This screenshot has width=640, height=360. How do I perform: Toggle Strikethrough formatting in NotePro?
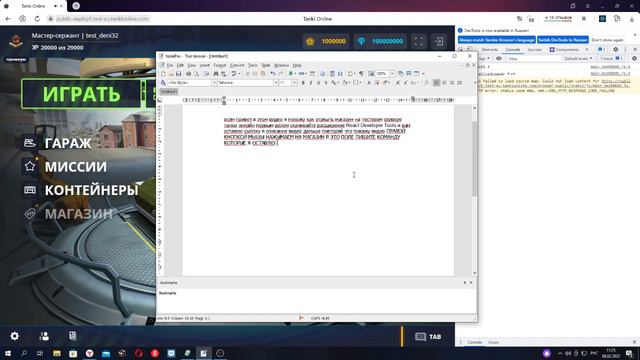[326, 83]
